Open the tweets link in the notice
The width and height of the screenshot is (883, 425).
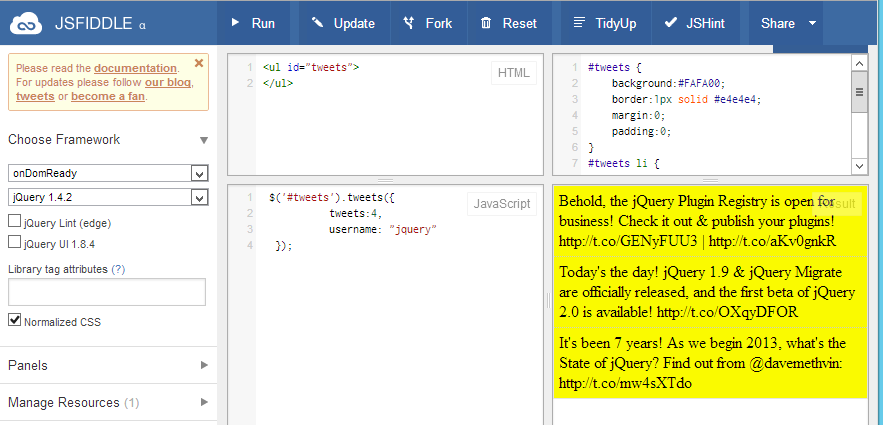click(35, 96)
